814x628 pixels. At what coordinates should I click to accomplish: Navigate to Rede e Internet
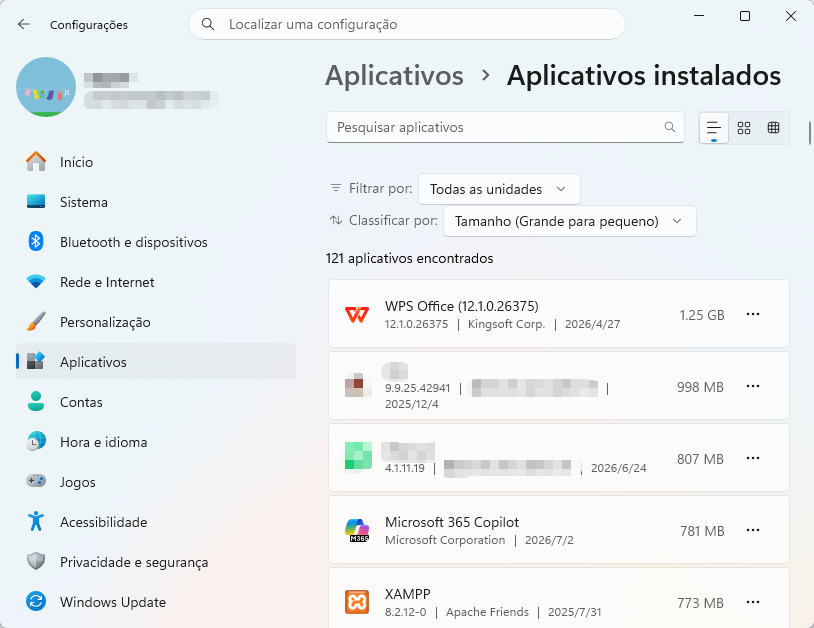coord(156,282)
